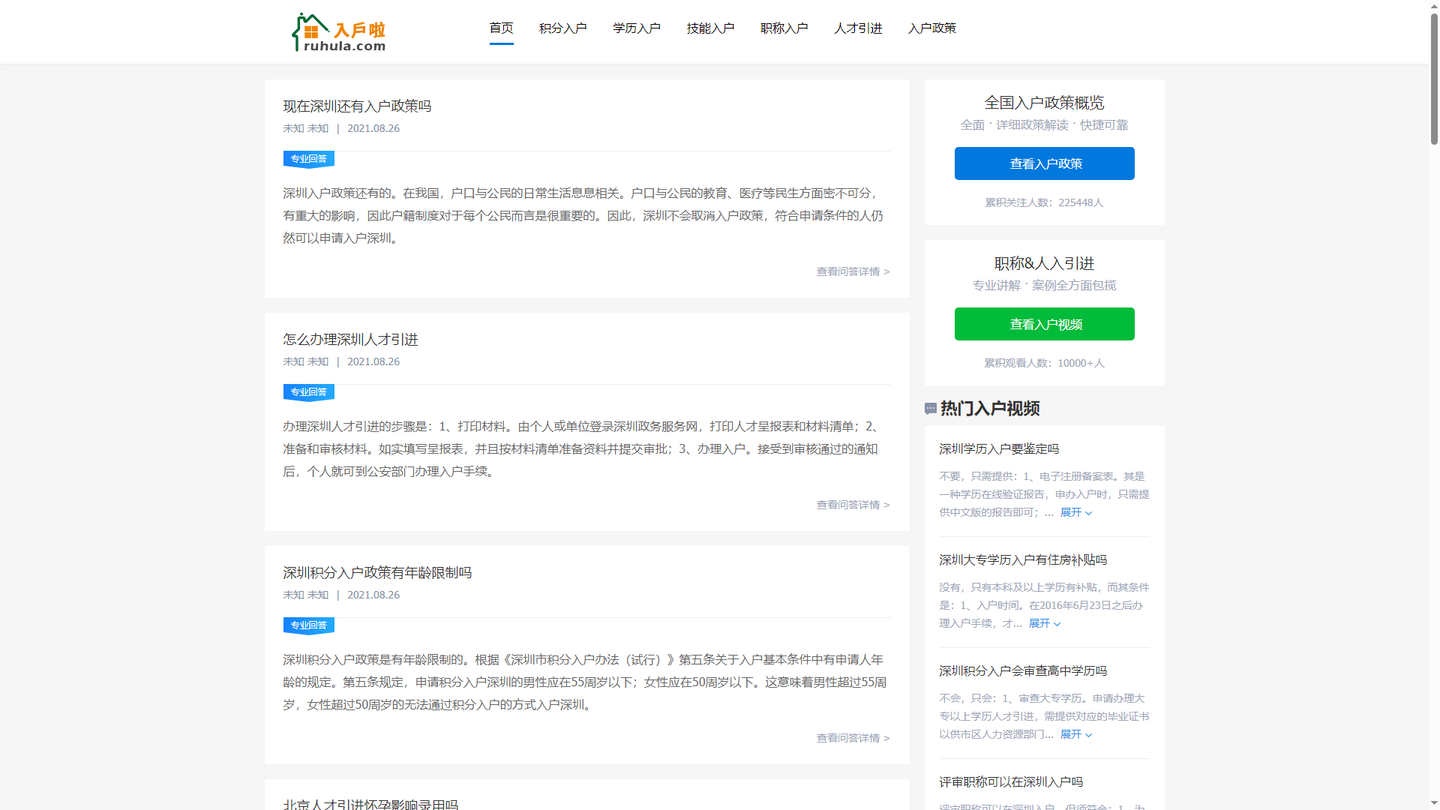Screen dimensions: 1440x810
Task: Expand 展开 under 深圳积分入户会审查高中学历吗
Action: [x=1076, y=735]
